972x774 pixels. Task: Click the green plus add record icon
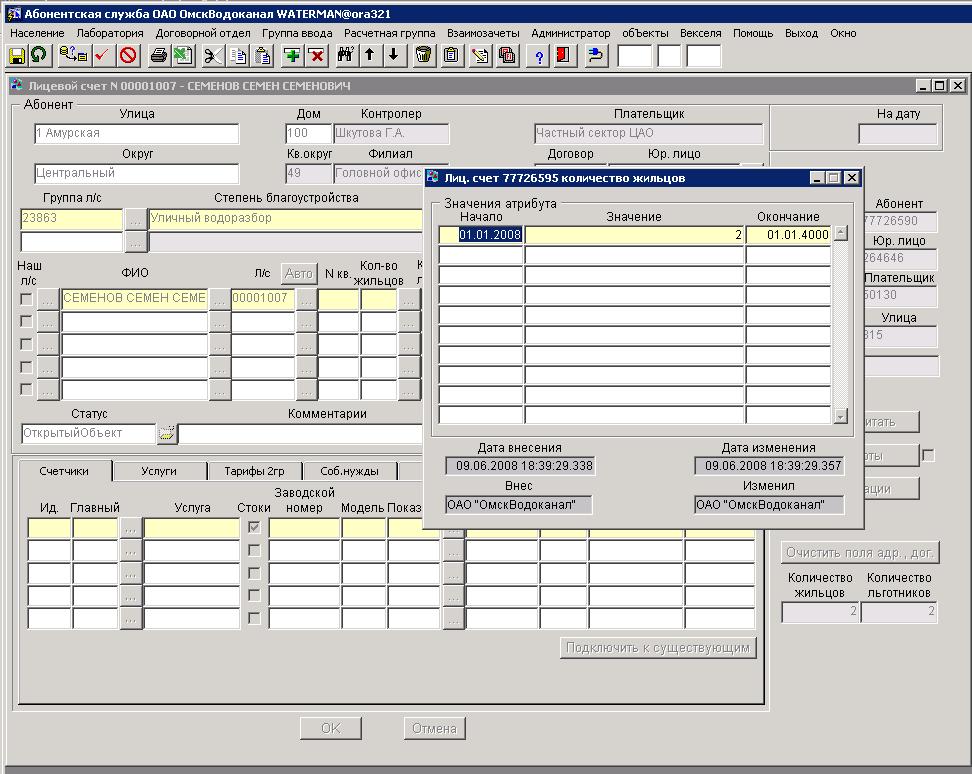point(292,56)
